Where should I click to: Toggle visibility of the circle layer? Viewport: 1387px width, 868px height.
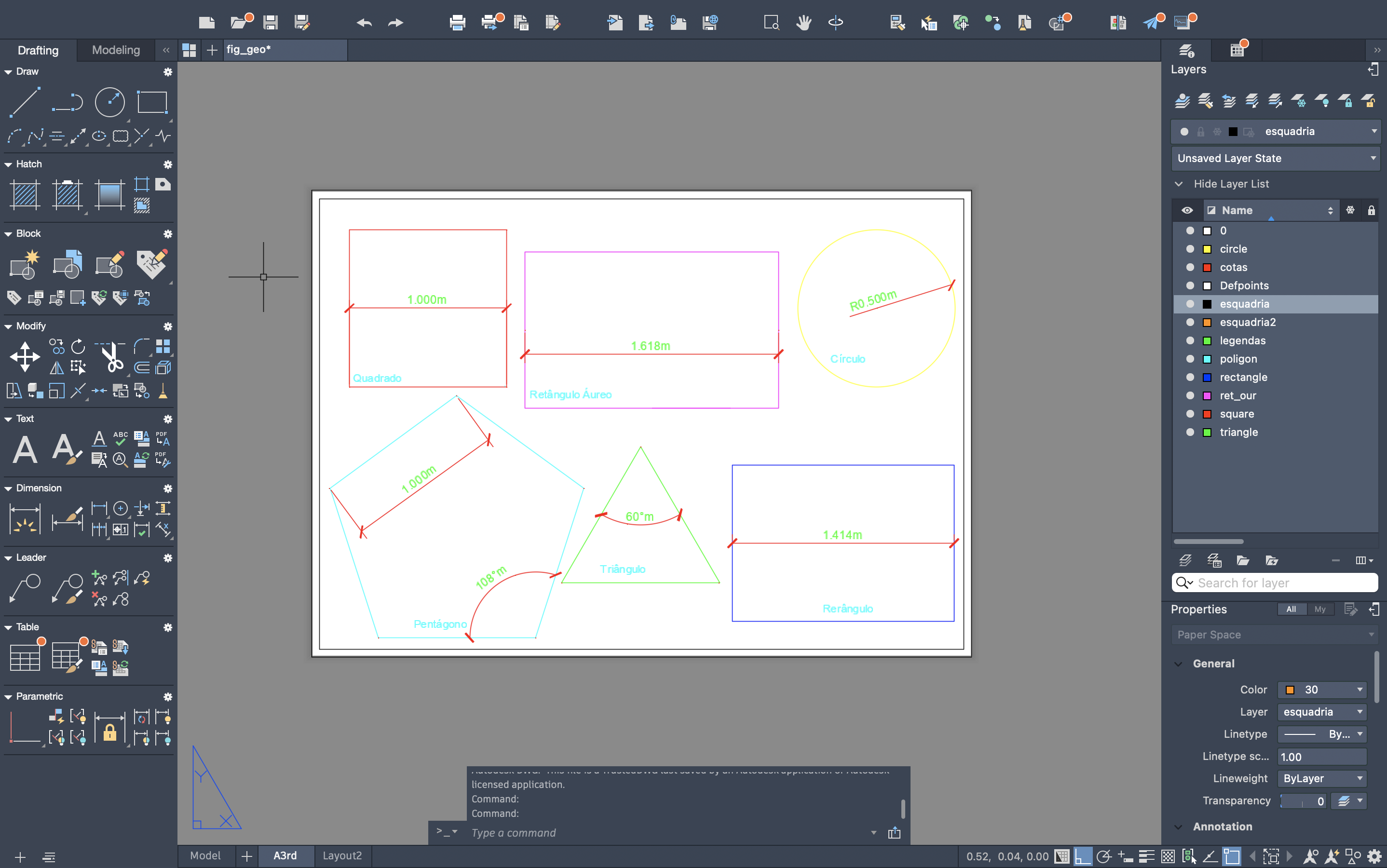tap(1190, 248)
